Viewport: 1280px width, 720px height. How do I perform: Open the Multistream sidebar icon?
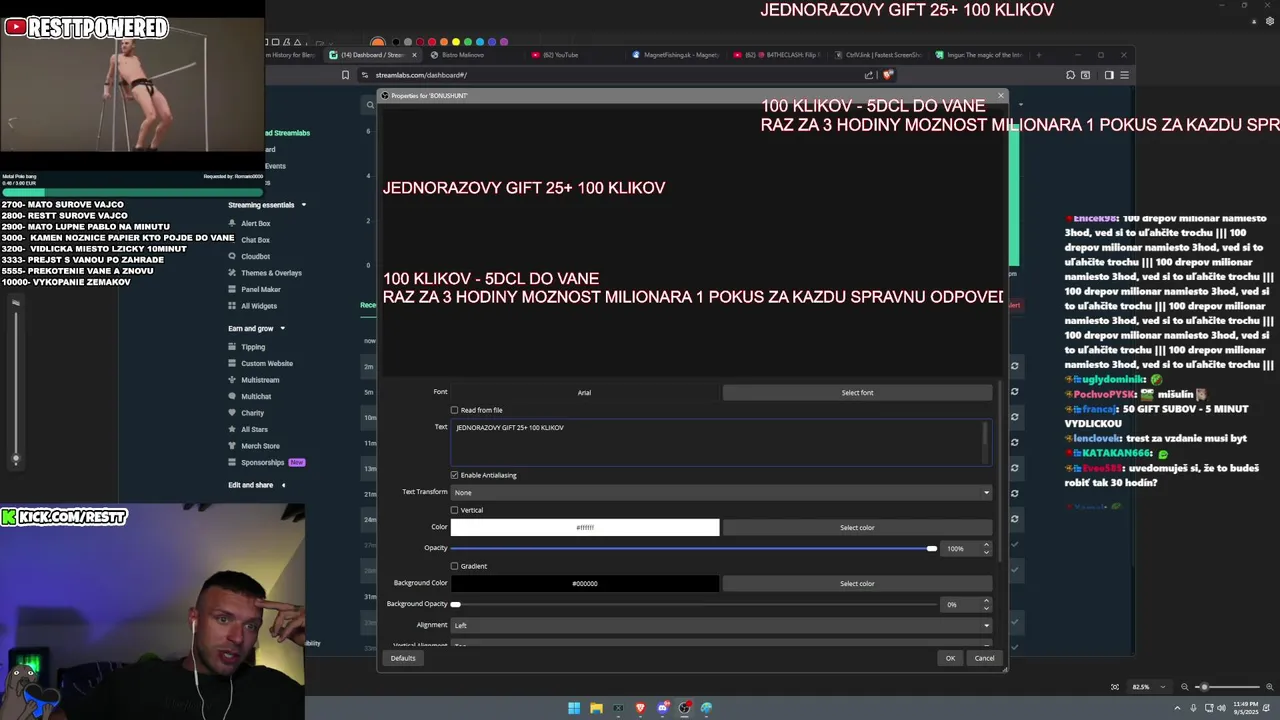pyautogui.click(x=232, y=380)
